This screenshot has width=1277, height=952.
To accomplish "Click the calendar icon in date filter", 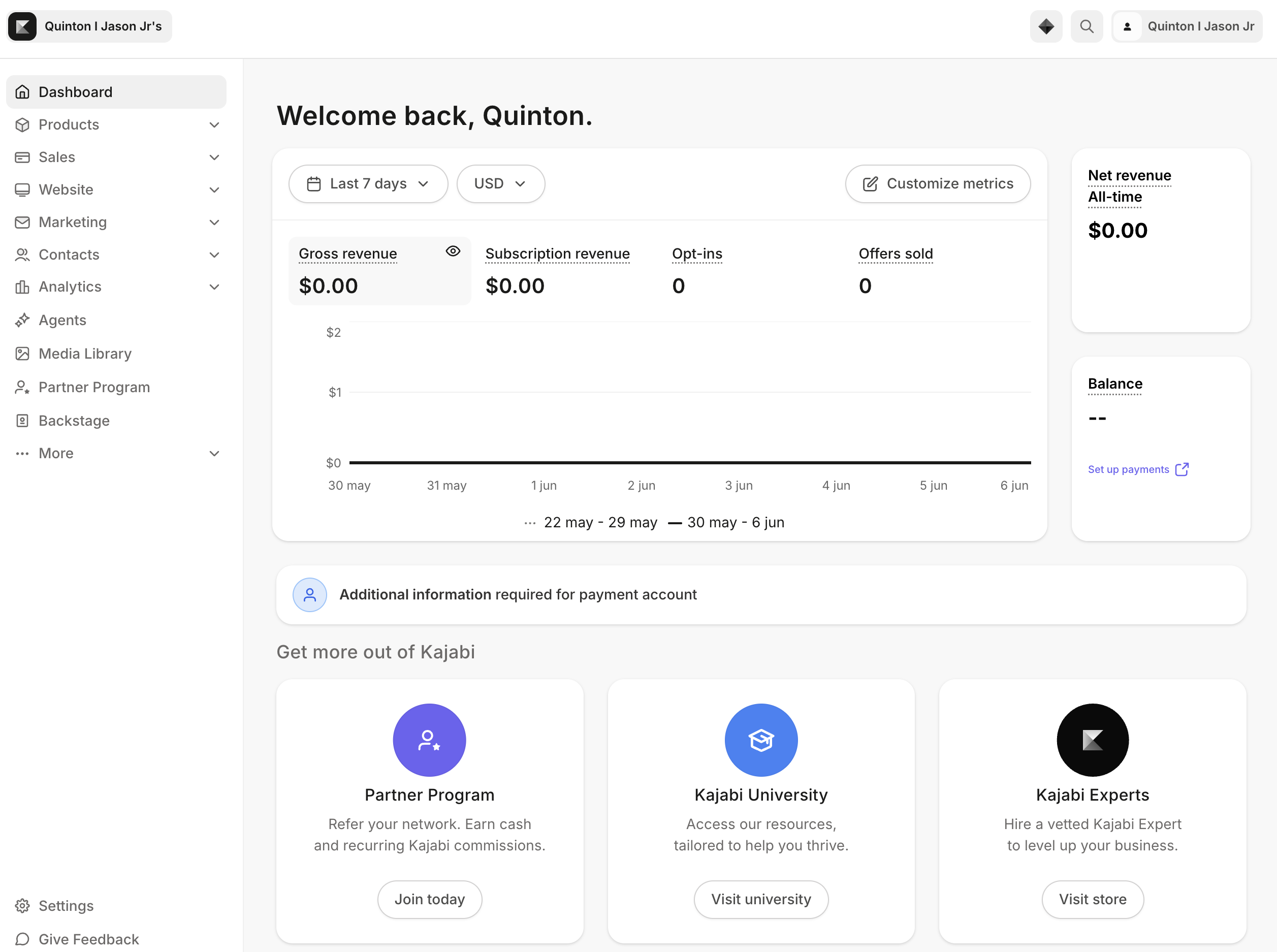I will pos(314,184).
